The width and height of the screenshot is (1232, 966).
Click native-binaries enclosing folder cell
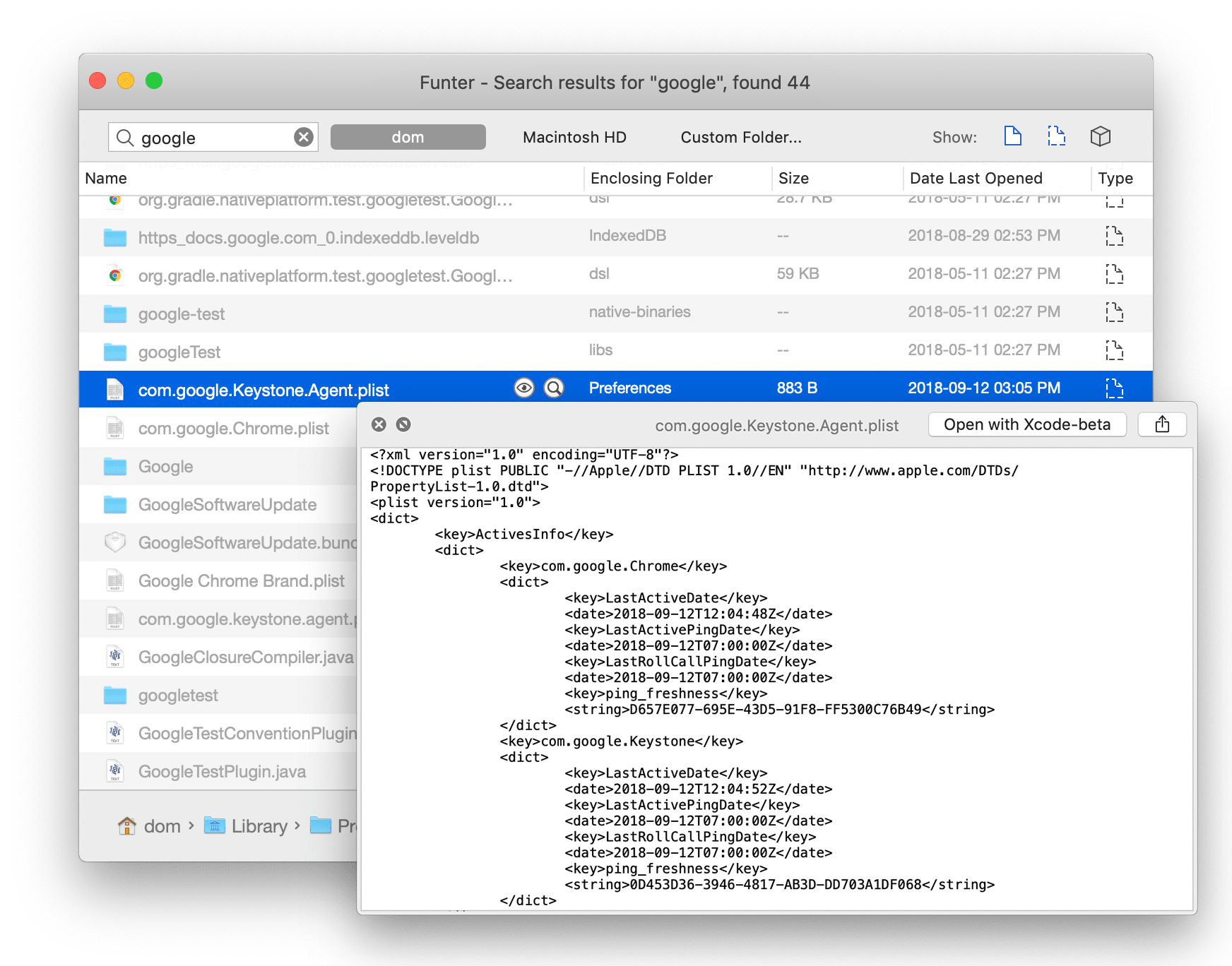640,311
